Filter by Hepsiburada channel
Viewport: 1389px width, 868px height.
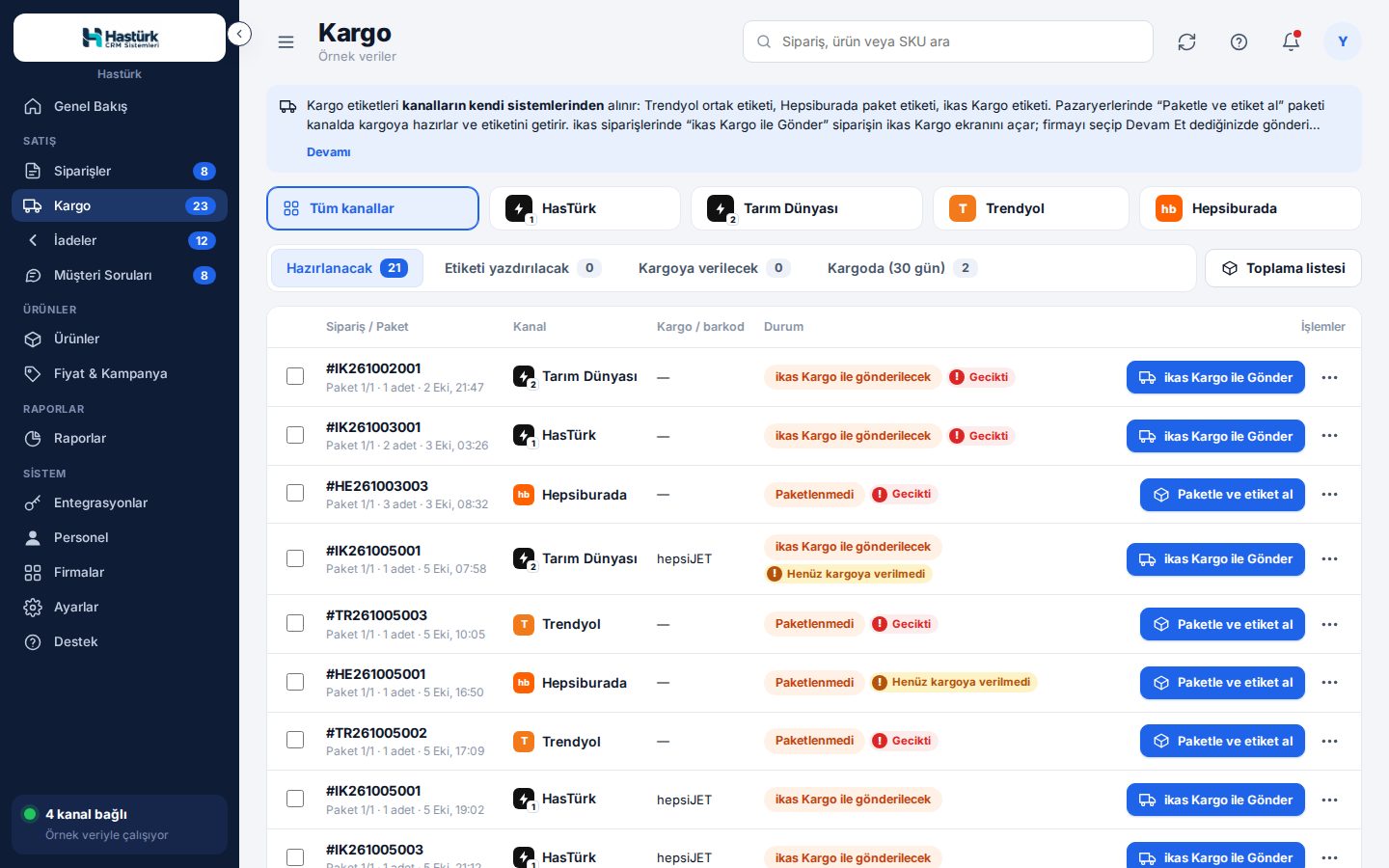(x=1250, y=208)
